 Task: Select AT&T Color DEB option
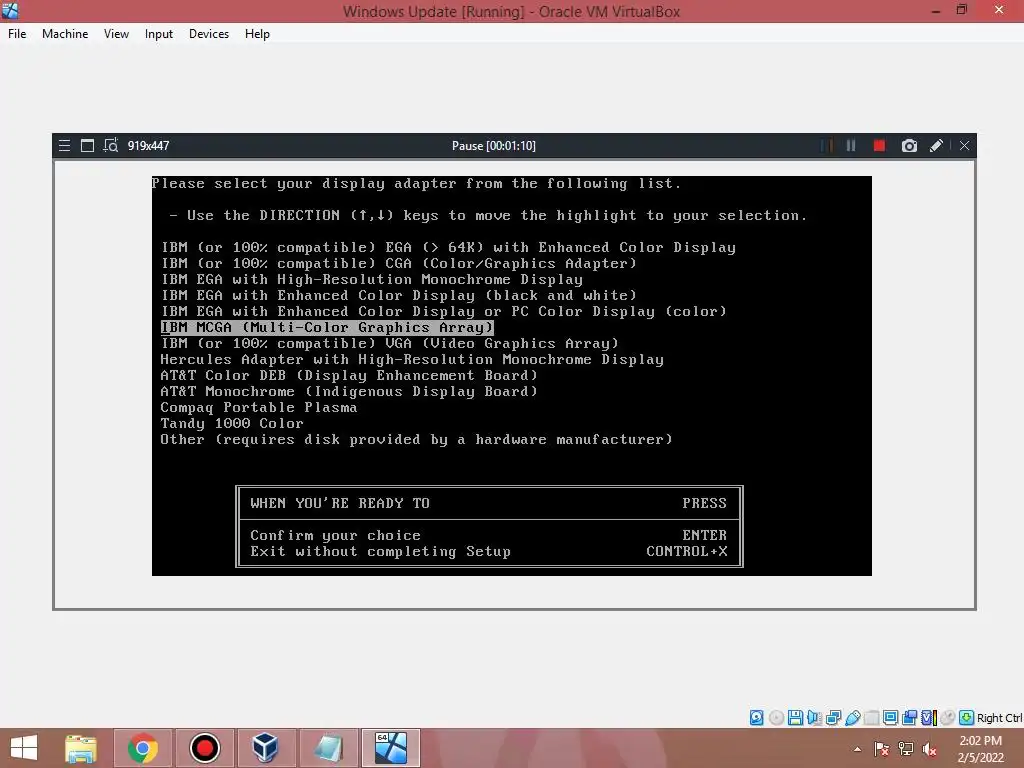(349, 376)
